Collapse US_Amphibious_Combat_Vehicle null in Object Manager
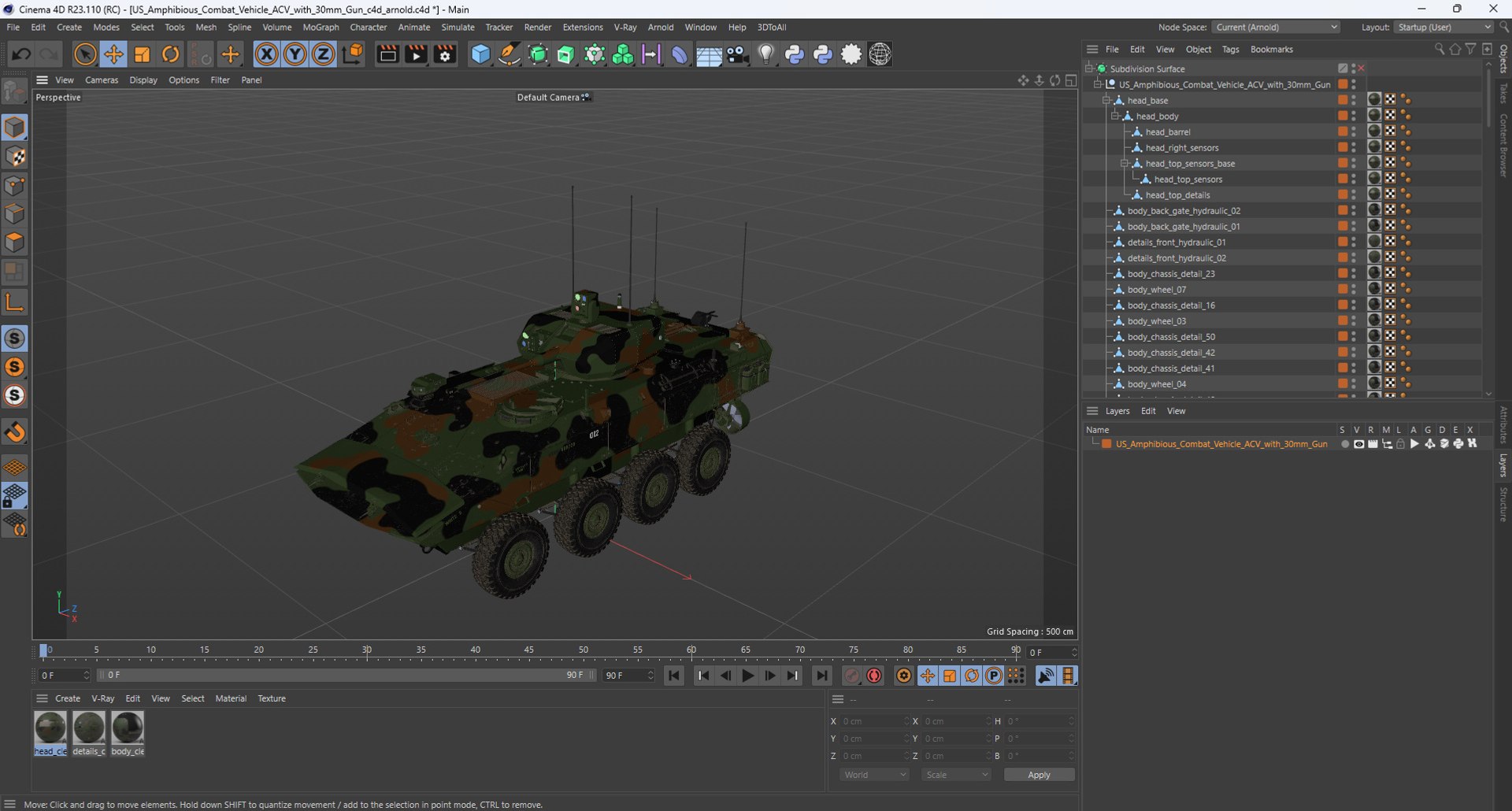This screenshot has width=1512, height=811. click(1097, 84)
